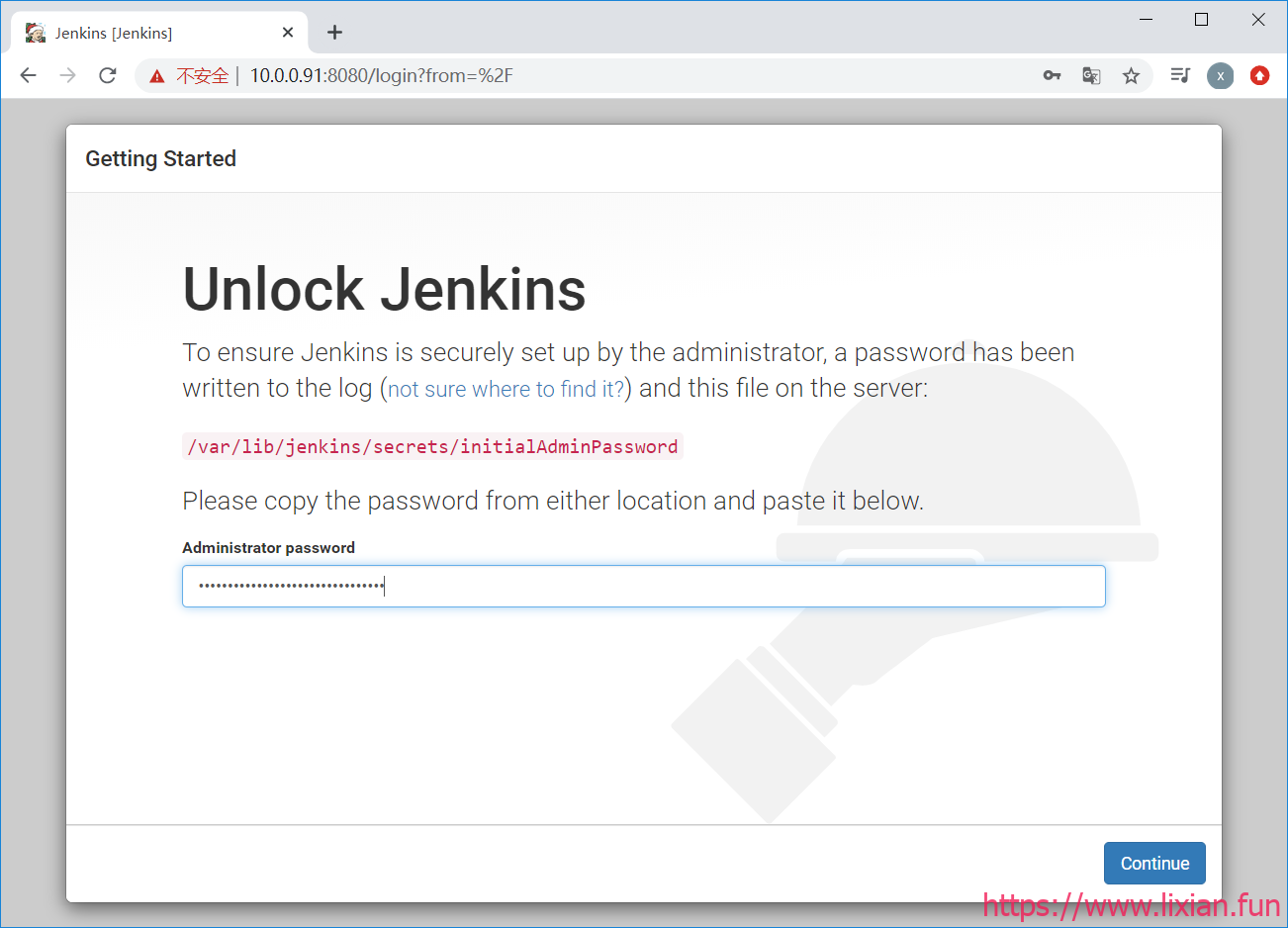Viewport: 1288px width, 928px height.
Task: Minimize the browser window
Action: pos(1146,20)
